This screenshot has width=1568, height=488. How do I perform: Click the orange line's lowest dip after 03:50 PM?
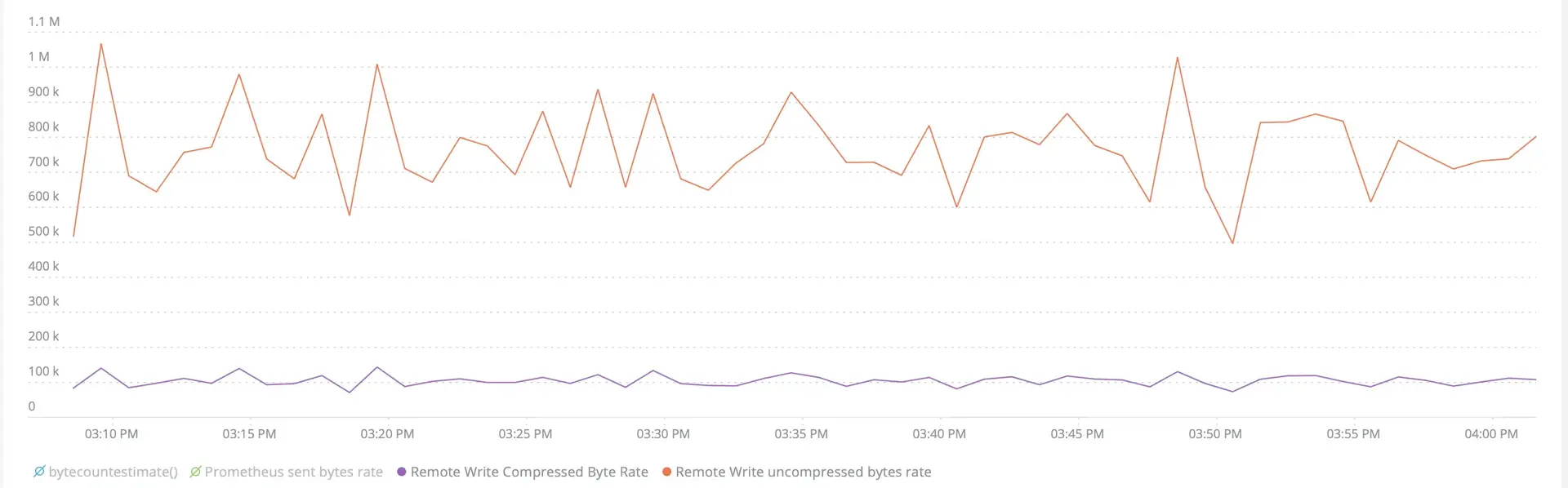[1232, 242]
